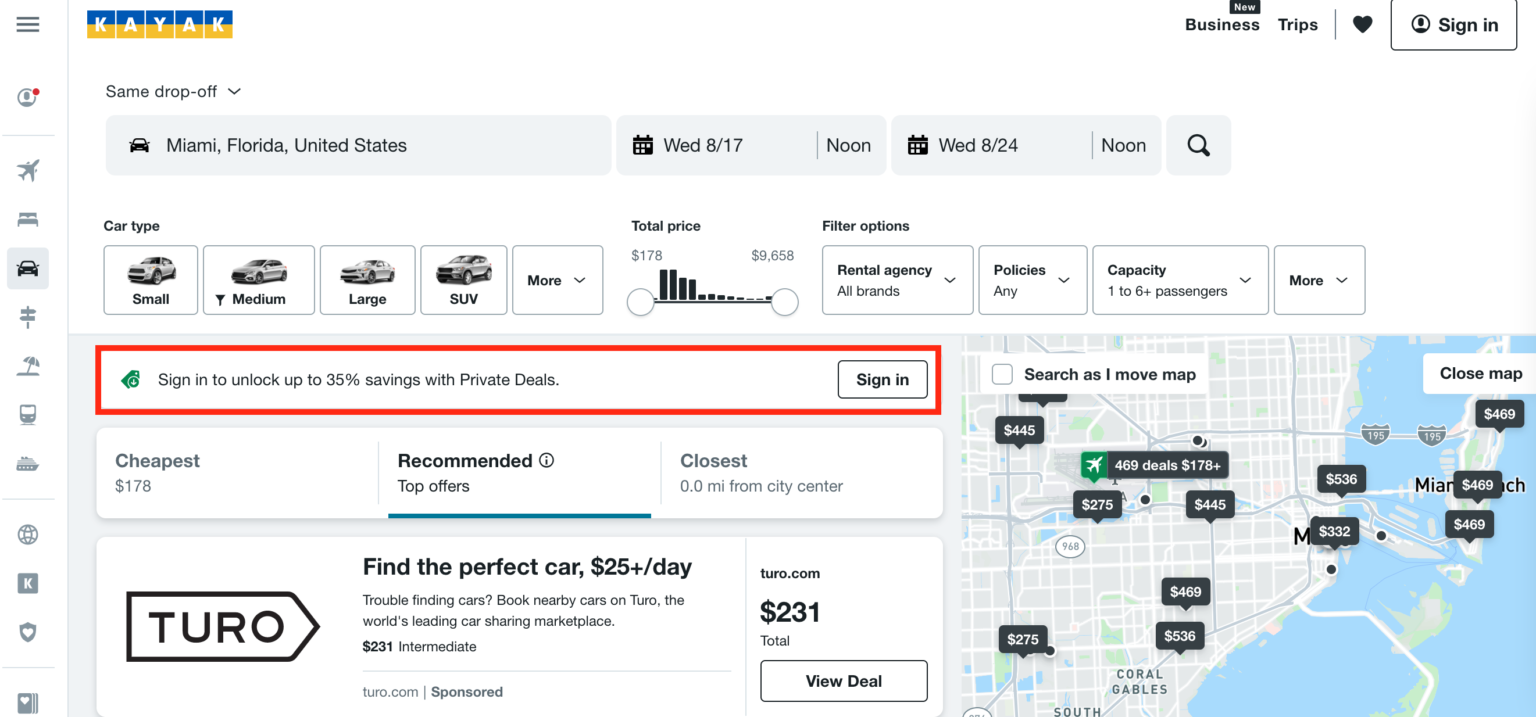Click the cruise ship icon
The width and height of the screenshot is (1536, 717).
click(x=27, y=462)
